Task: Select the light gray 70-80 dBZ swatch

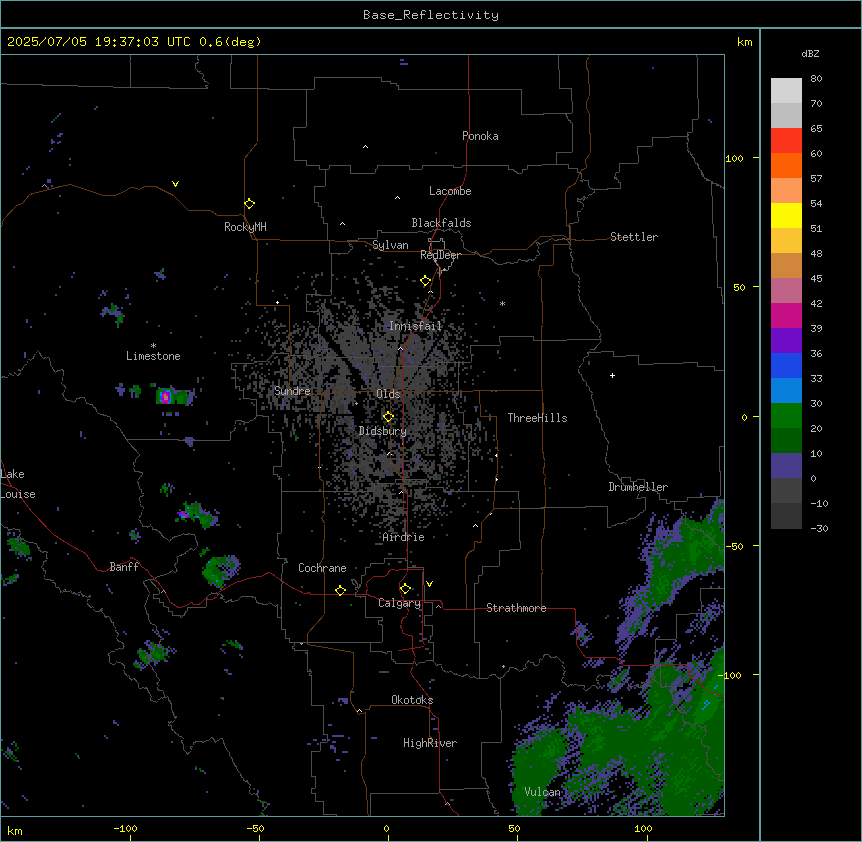Action: pyautogui.click(x=786, y=91)
